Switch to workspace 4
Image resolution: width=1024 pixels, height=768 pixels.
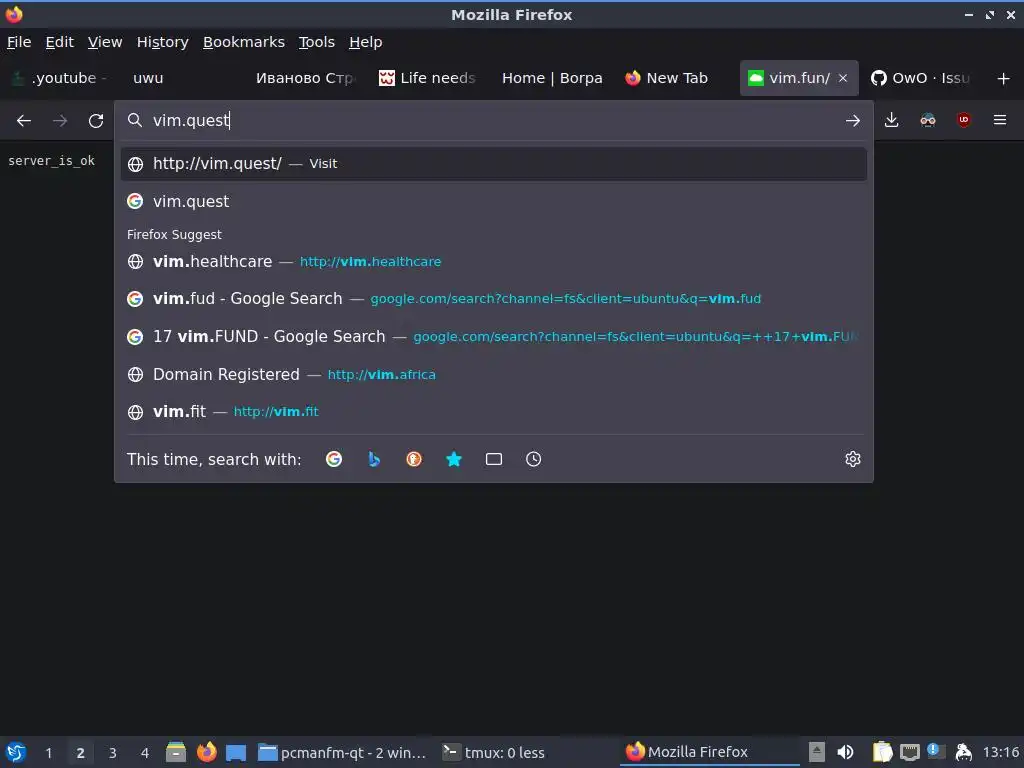click(x=144, y=753)
